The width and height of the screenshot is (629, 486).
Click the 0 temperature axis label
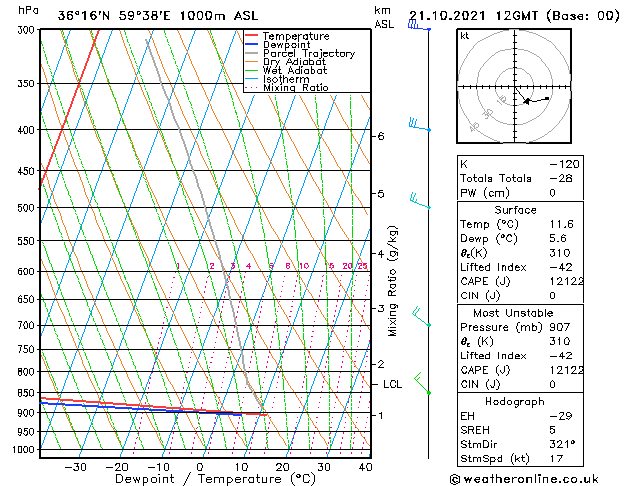(x=200, y=467)
